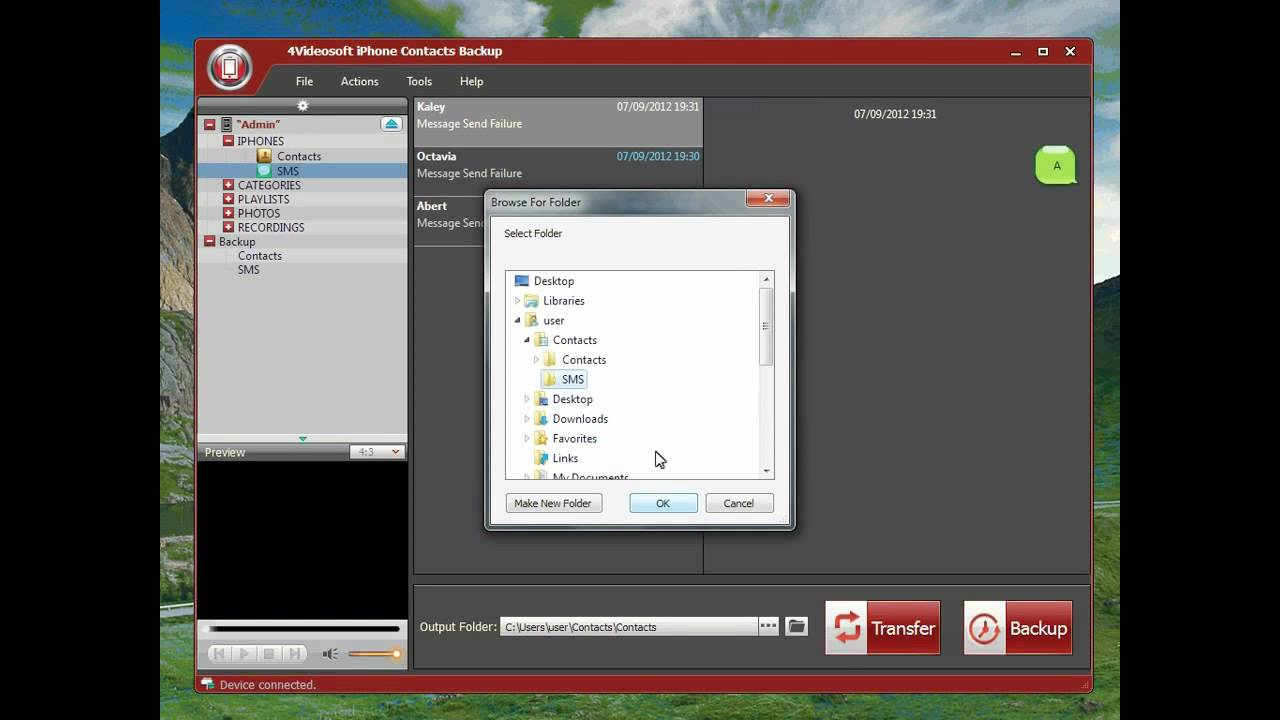Stop the preview playback

point(269,654)
